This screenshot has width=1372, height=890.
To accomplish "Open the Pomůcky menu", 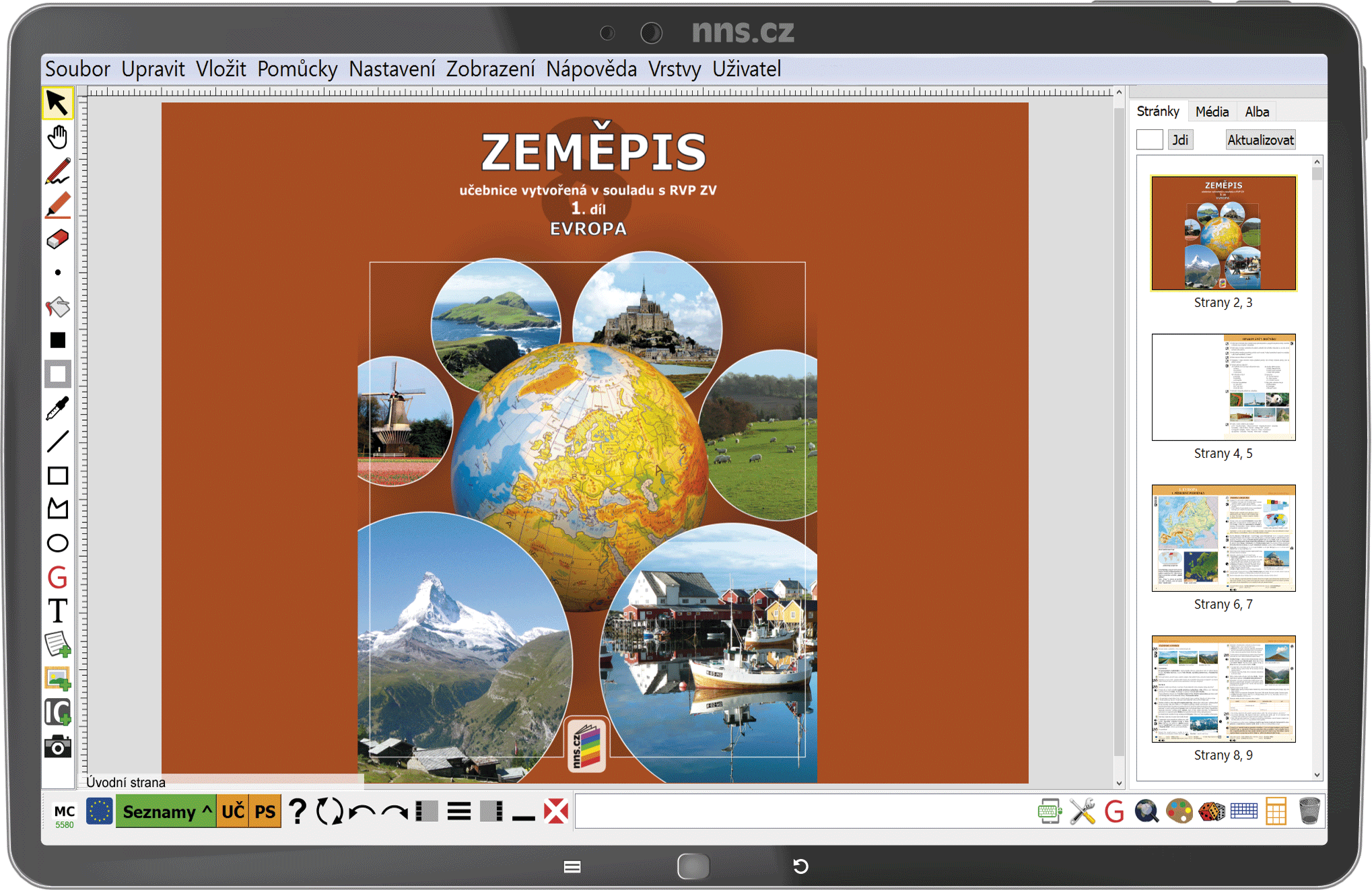I will click(x=297, y=69).
